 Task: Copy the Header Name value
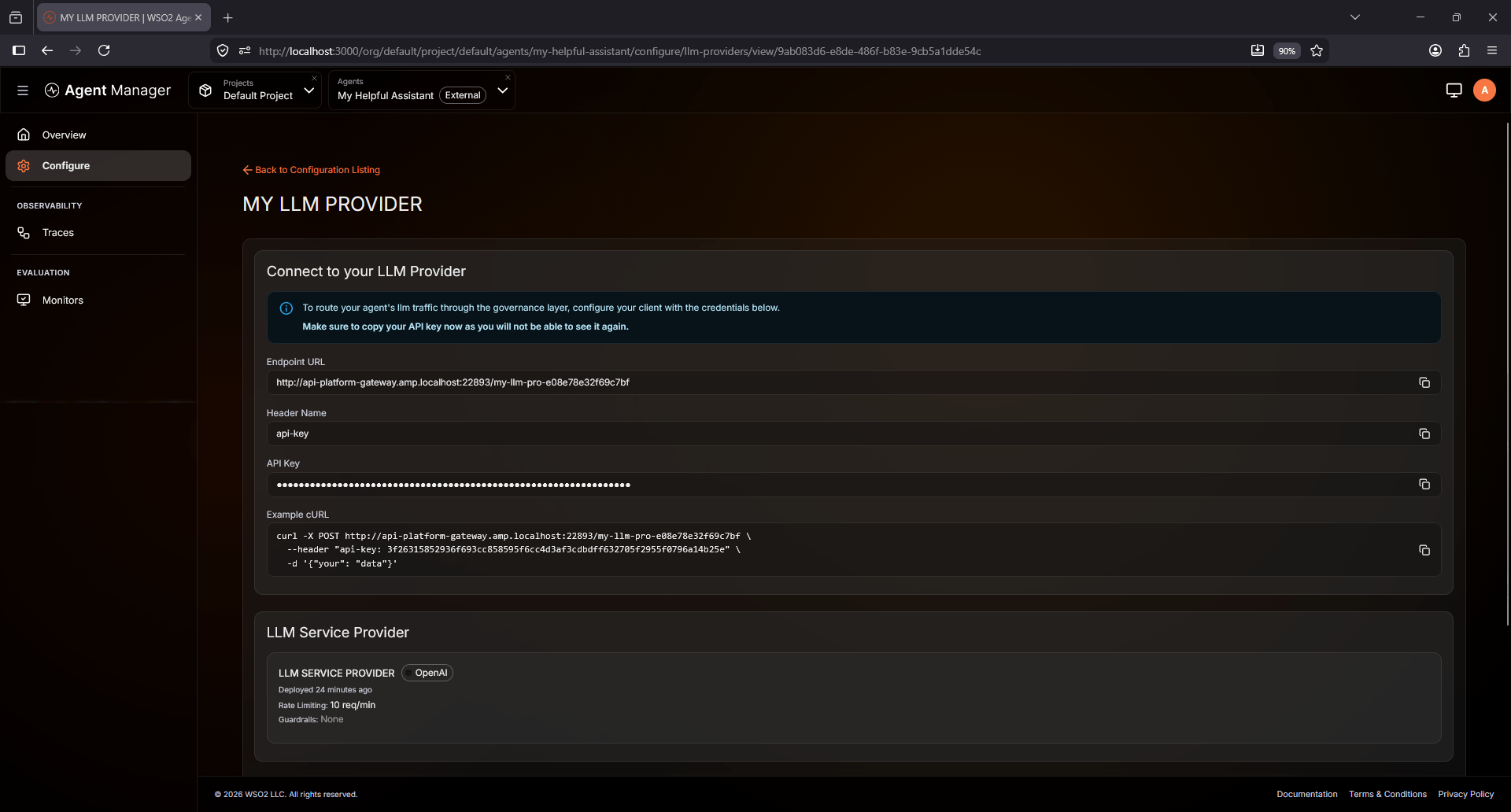pyautogui.click(x=1424, y=434)
